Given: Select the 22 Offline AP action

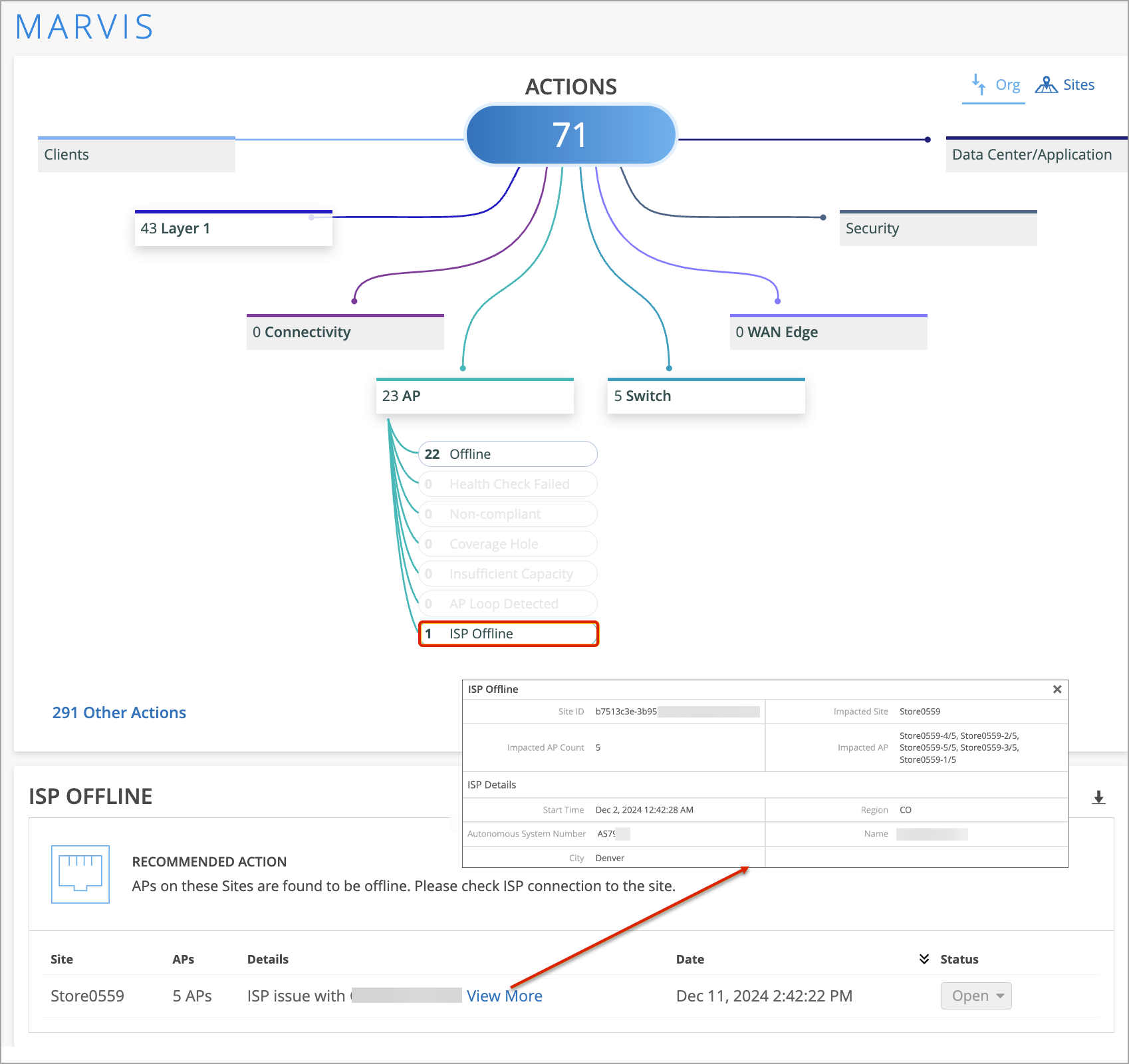Looking at the screenshot, I should click(x=508, y=454).
